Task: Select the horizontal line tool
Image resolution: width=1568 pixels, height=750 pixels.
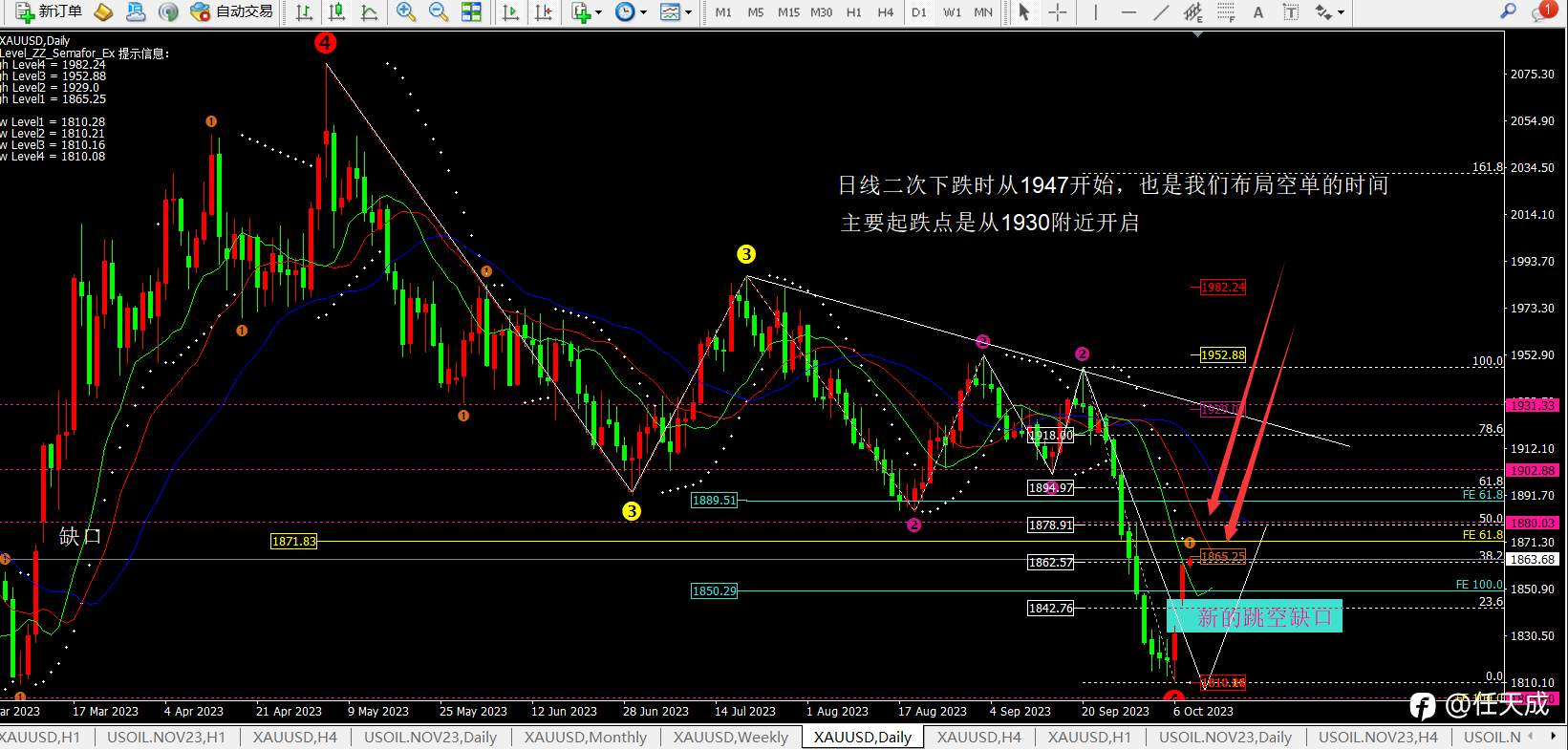Action: (x=1128, y=11)
